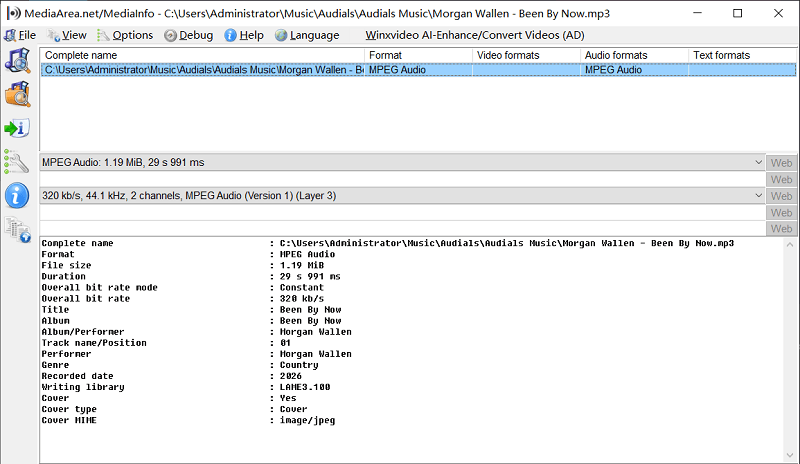This screenshot has height=464, width=800.
Task: Click the Export green arrow icon
Action: click(x=17, y=128)
